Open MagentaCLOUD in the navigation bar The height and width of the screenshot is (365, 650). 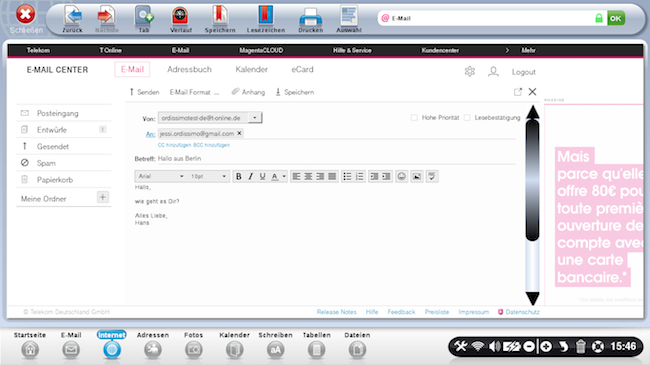pos(261,50)
